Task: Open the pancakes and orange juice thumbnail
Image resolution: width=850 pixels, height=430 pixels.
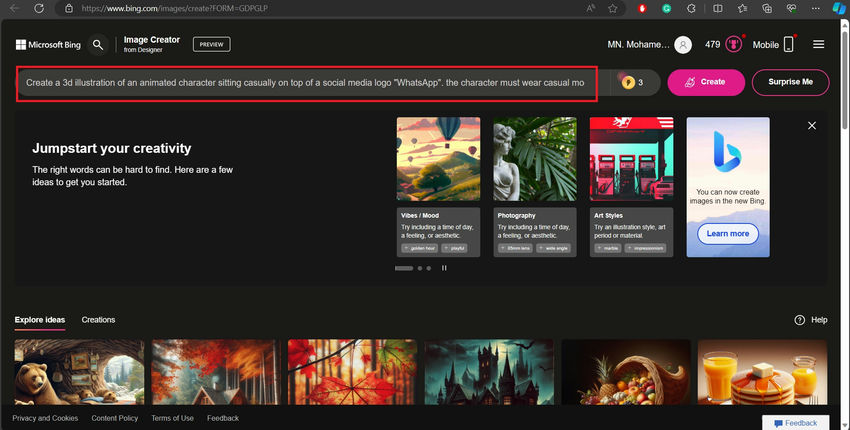Action: tap(762, 372)
